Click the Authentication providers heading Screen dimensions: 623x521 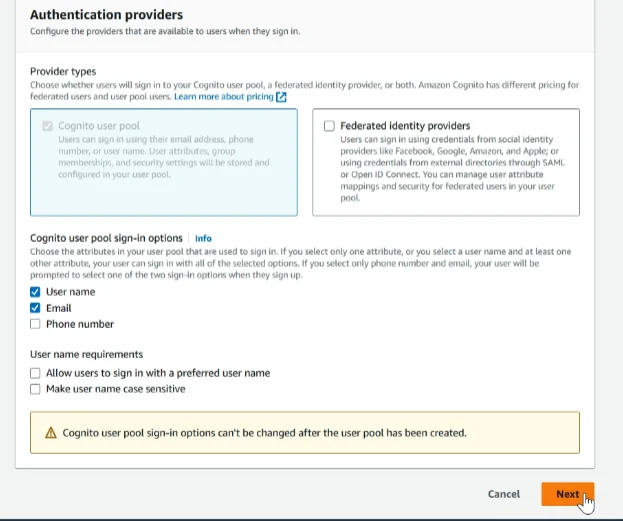pyautogui.click(x=106, y=15)
